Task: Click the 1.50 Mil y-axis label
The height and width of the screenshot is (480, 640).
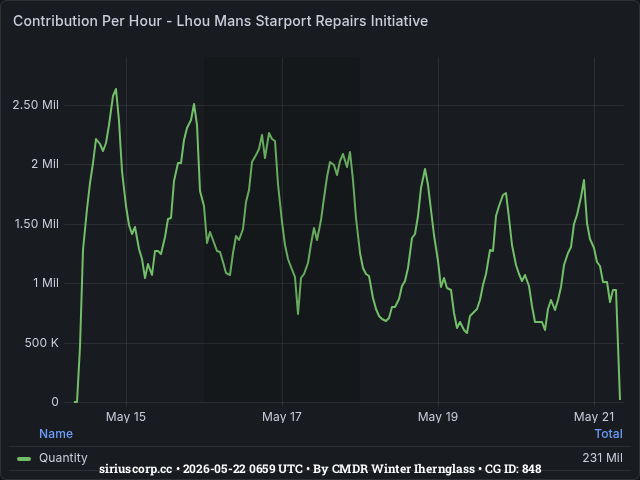Action: click(x=36, y=224)
